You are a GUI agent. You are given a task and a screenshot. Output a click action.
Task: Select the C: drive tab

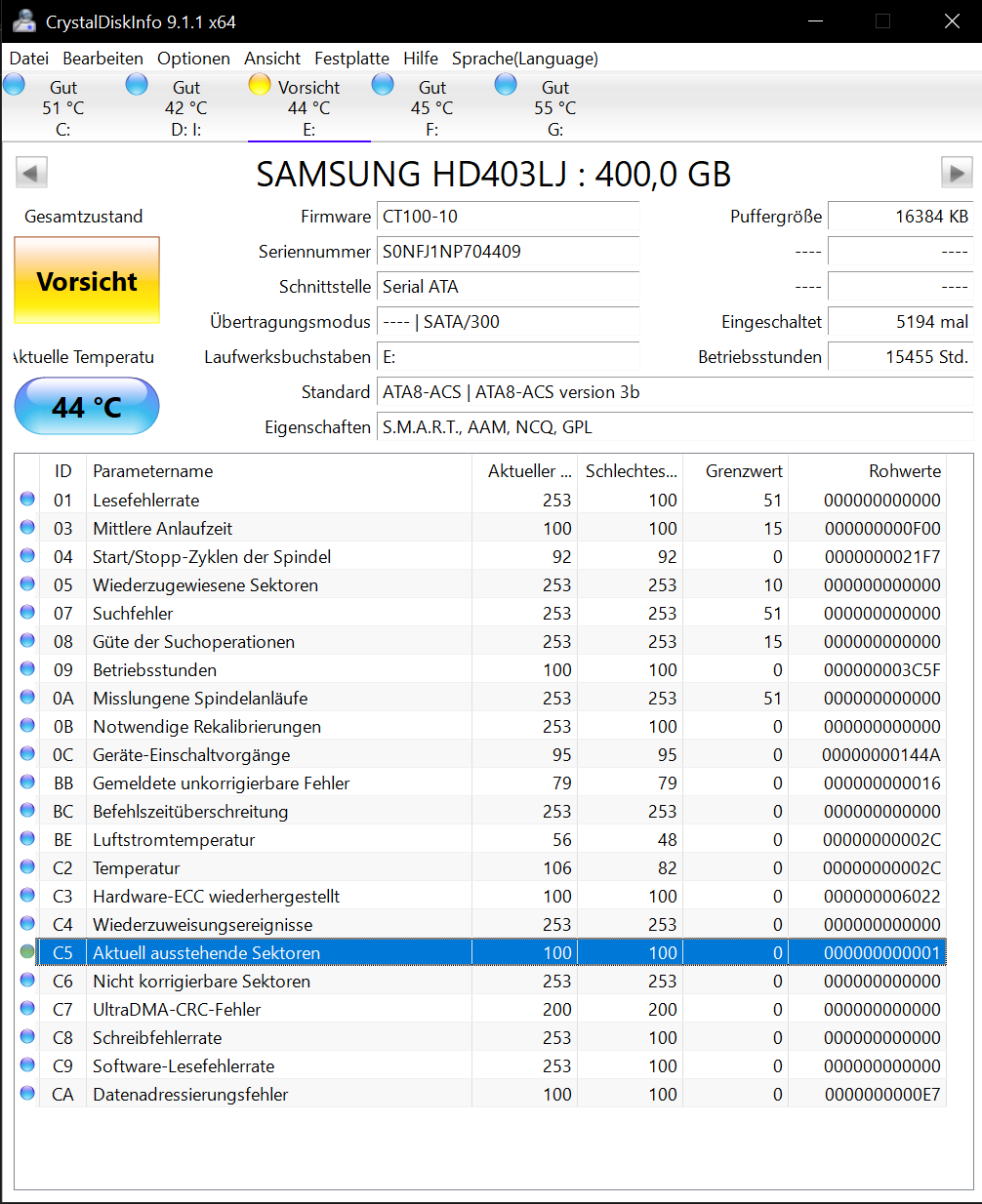(62, 107)
